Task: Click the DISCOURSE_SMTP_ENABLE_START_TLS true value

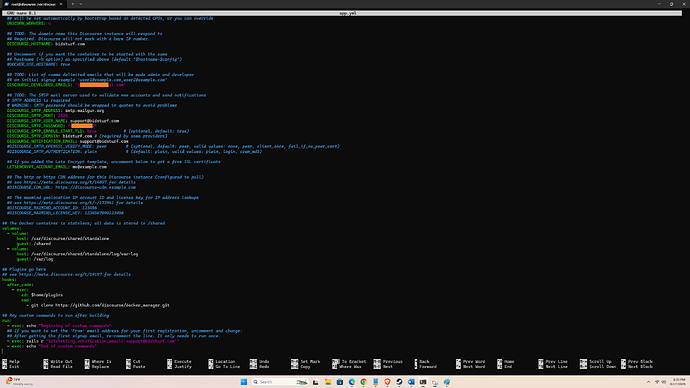Action: tap(92, 131)
